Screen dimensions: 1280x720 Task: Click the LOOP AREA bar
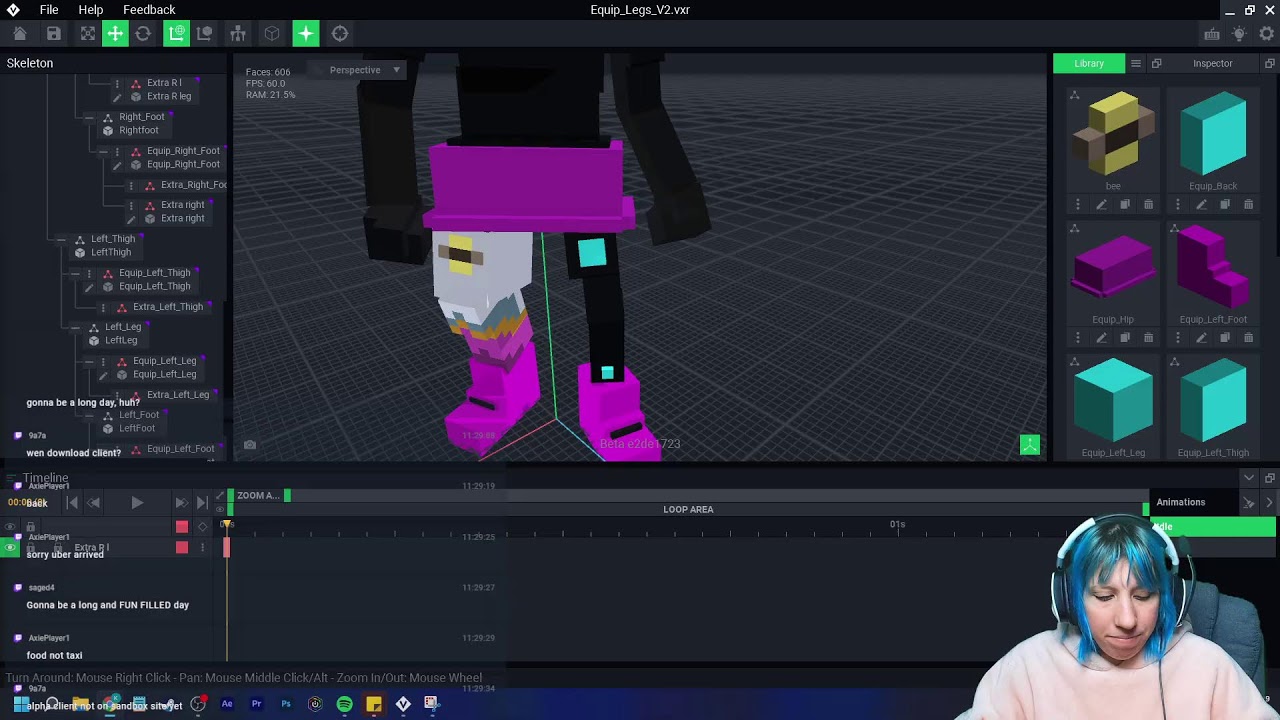[688, 509]
